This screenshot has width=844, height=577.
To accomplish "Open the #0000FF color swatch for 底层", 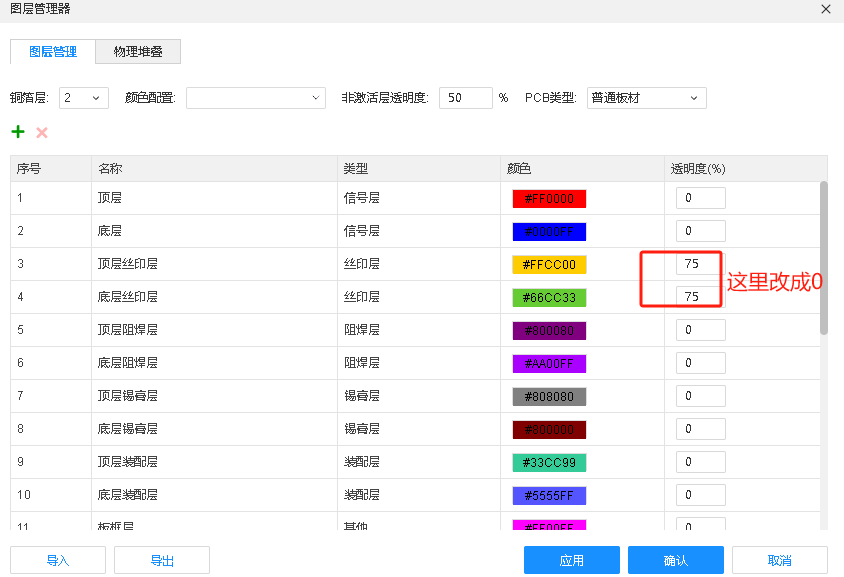I will pyautogui.click(x=549, y=231).
